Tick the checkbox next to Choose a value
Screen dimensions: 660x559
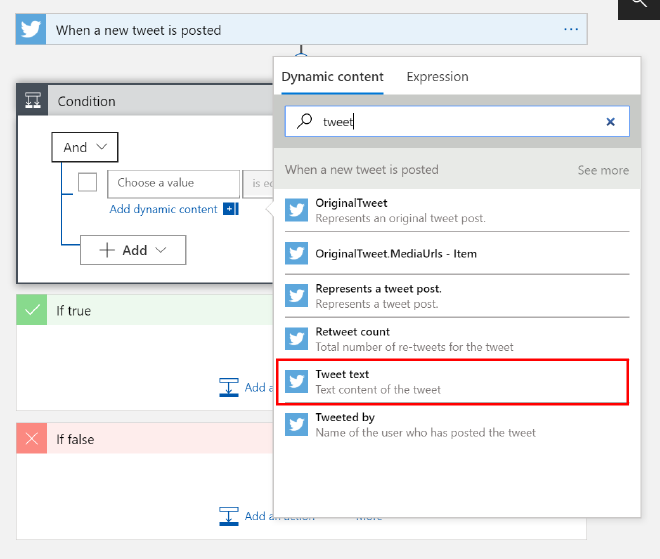[x=87, y=183]
